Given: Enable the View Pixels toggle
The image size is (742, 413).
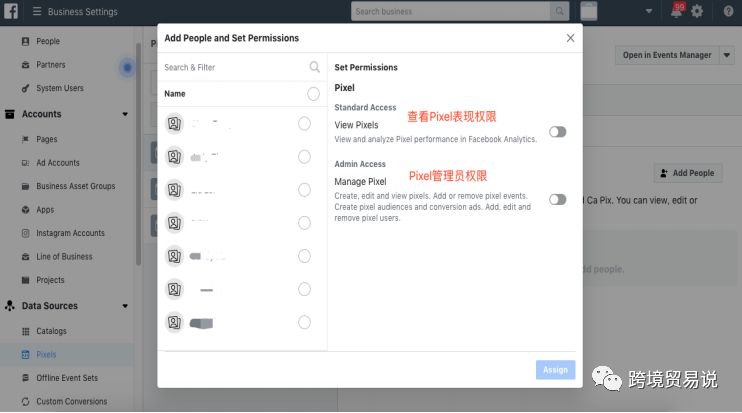Looking at the screenshot, I should (557, 132).
